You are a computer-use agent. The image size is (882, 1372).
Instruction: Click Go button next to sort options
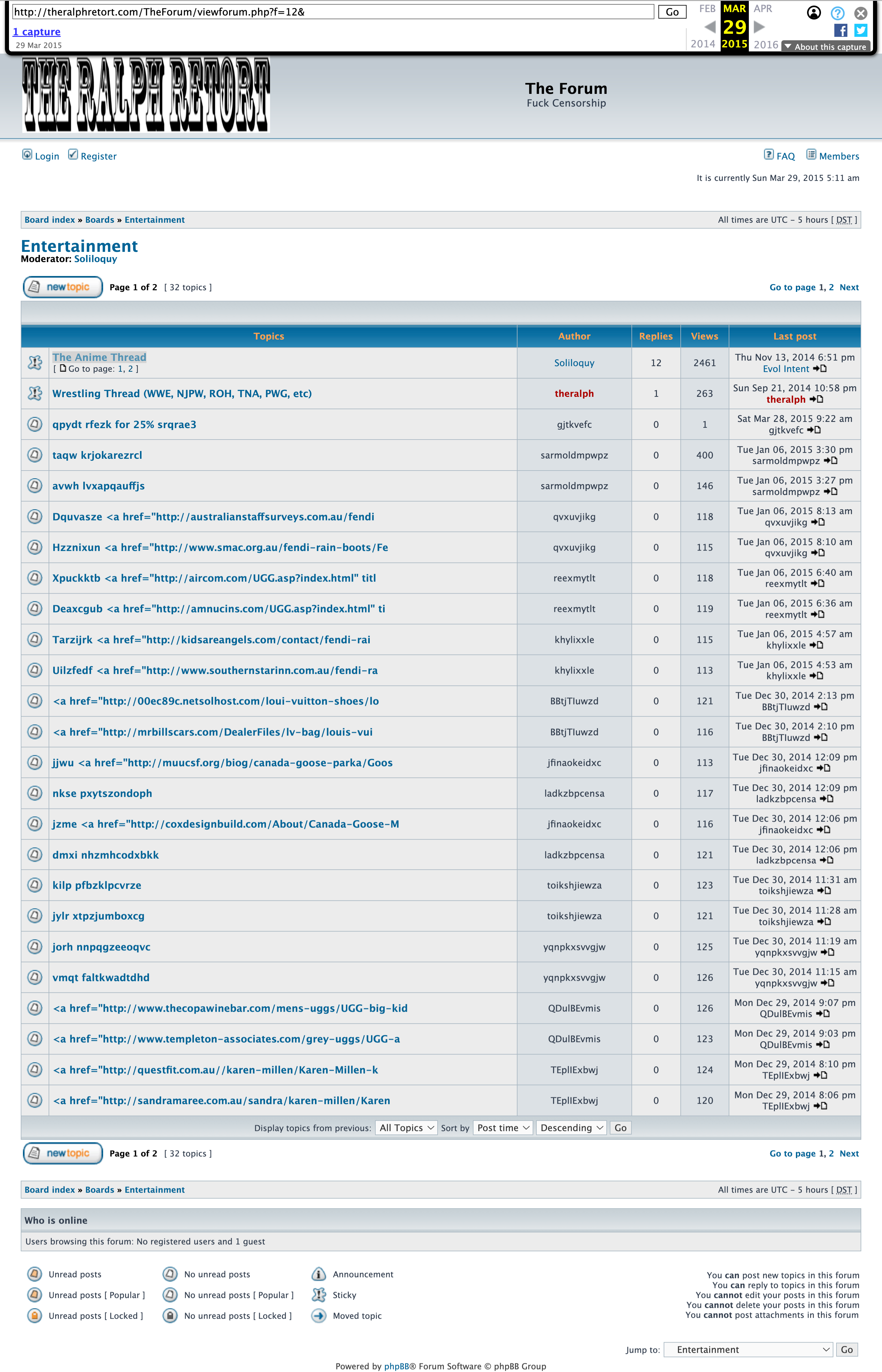tap(620, 1127)
